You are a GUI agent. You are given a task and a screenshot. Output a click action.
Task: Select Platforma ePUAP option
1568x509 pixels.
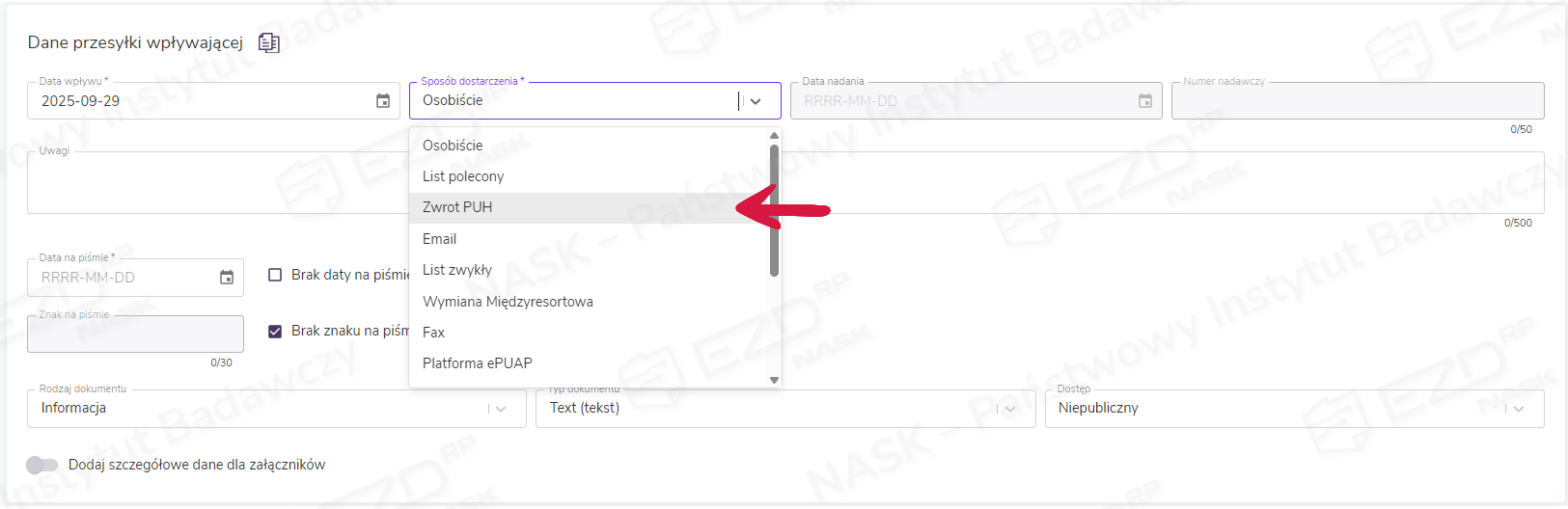pyautogui.click(x=478, y=363)
